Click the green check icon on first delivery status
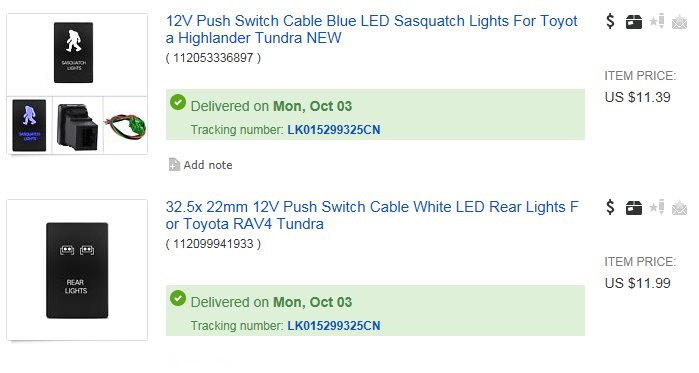Image resolution: width=699 pixels, height=373 pixels. pyautogui.click(x=178, y=102)
